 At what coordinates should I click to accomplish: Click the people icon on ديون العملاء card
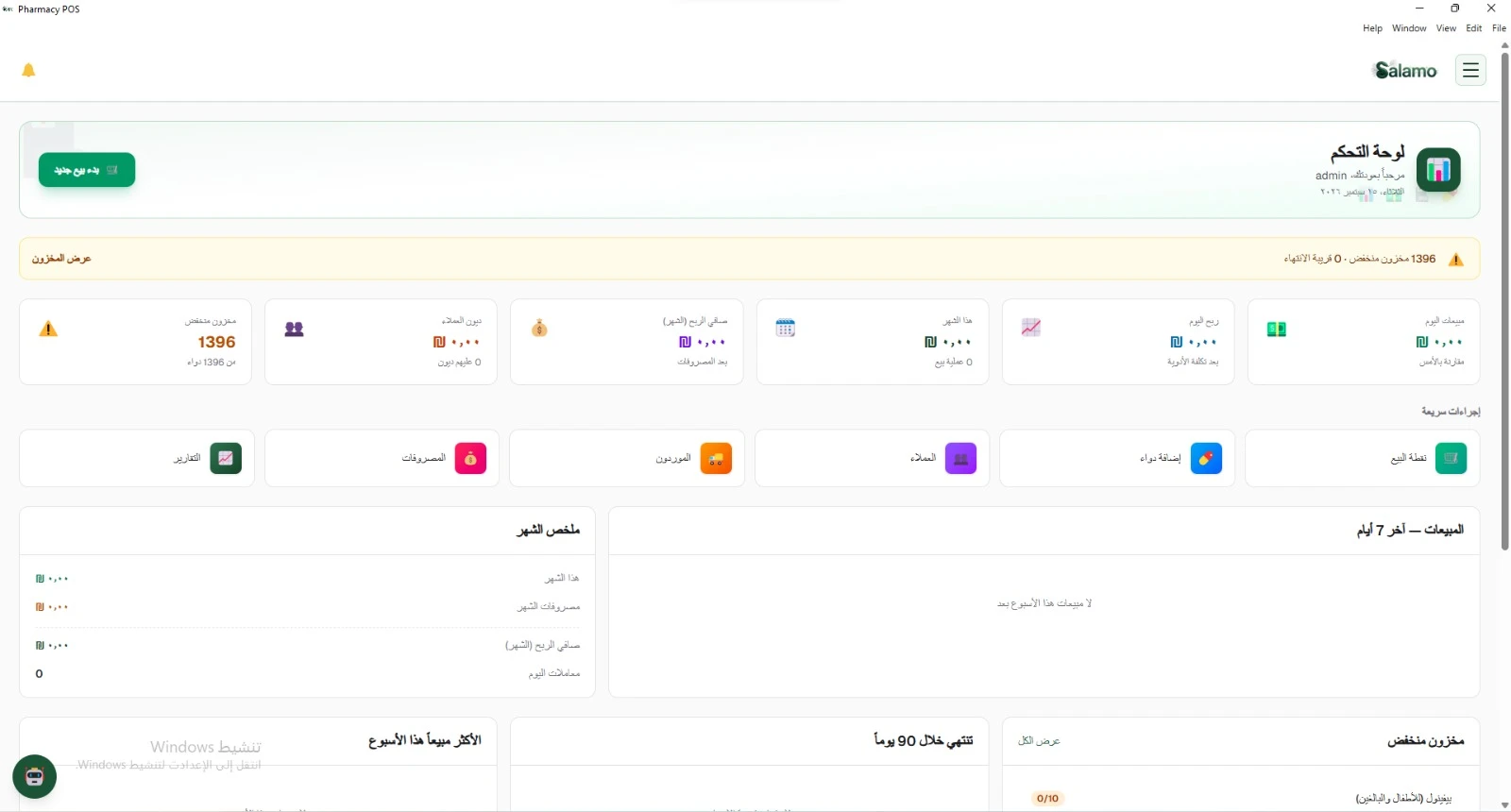294,329
